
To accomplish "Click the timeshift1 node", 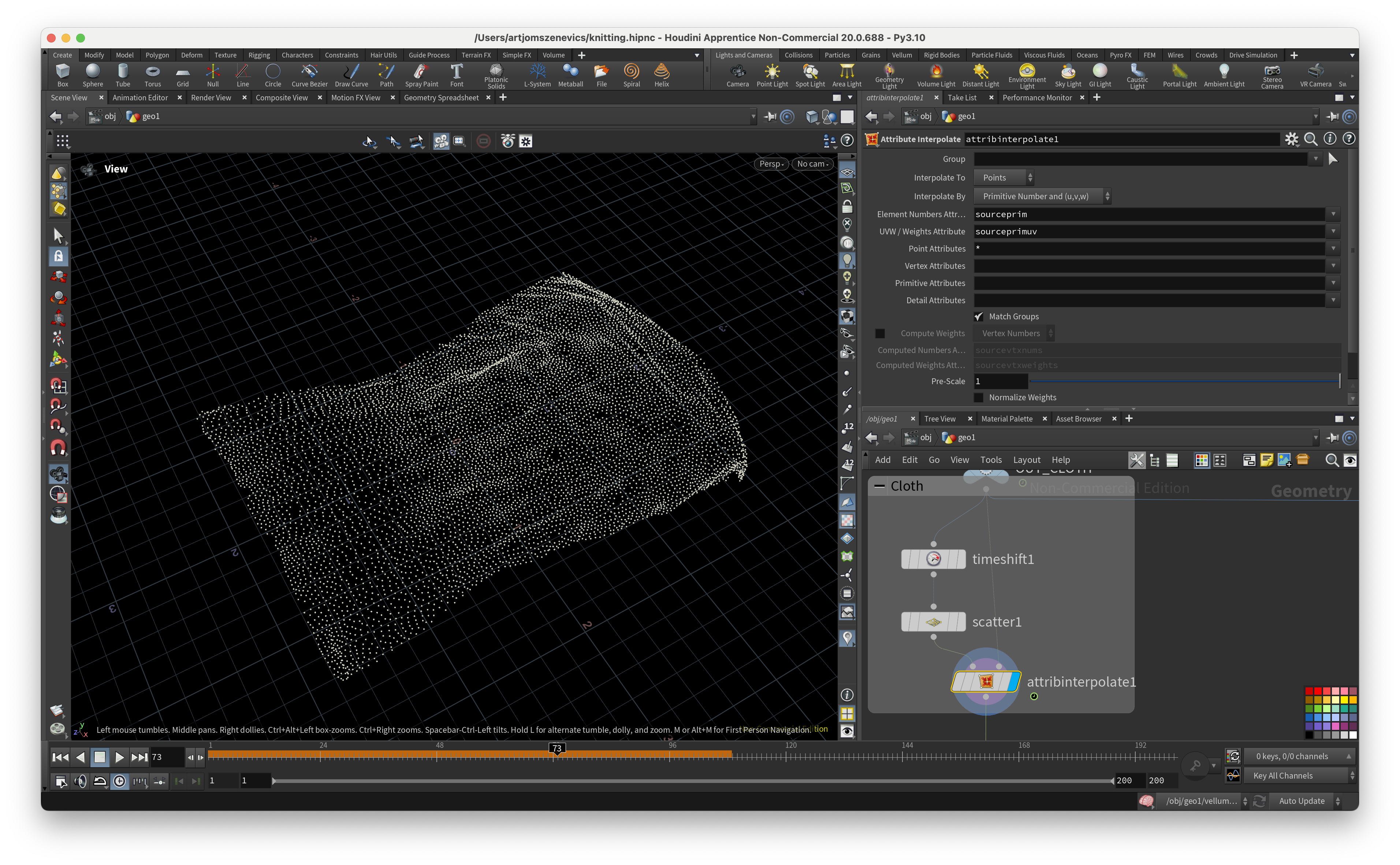I will [933, 559].
